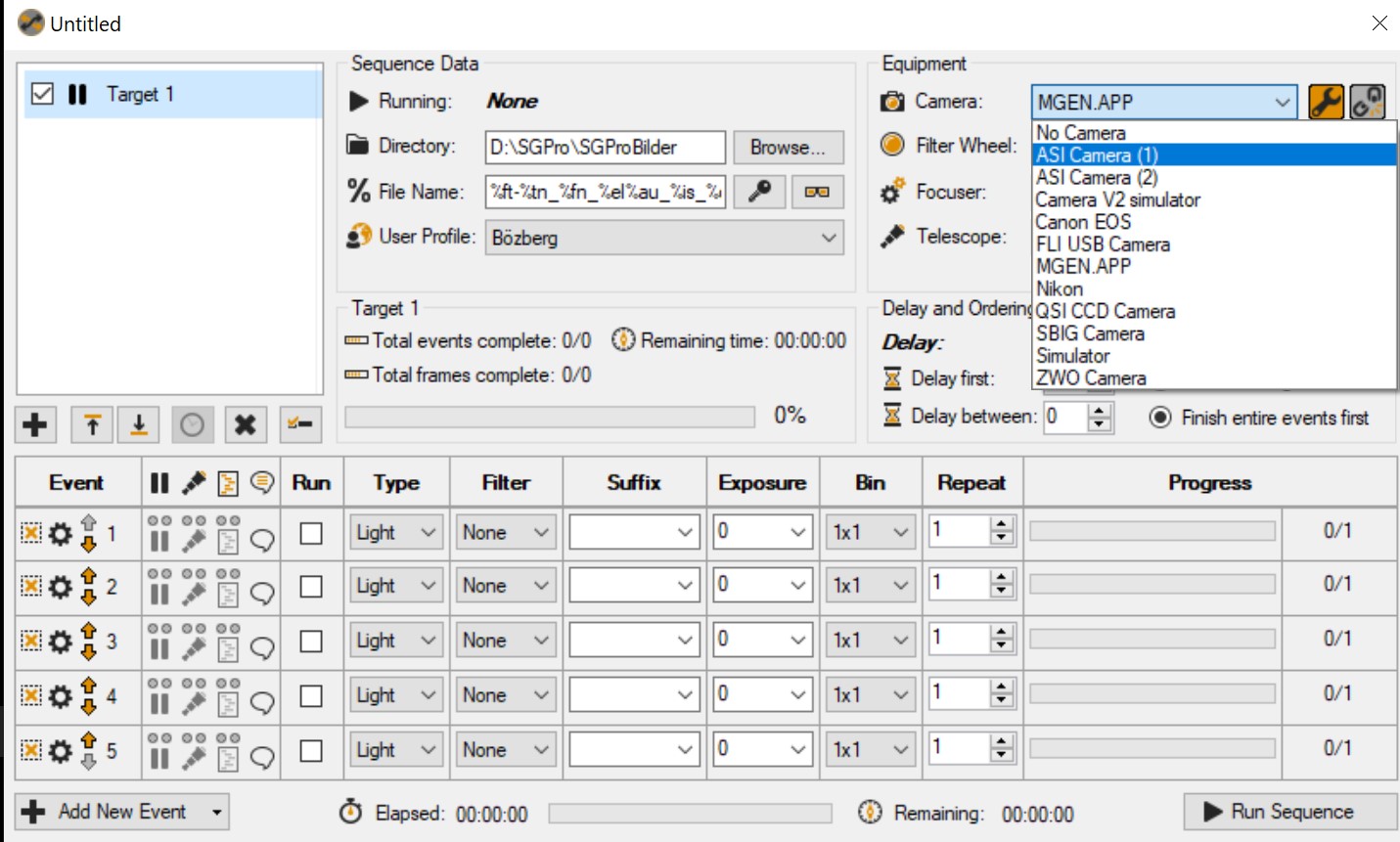1400x842 pixels.
Task: Choose FLI USB Camera from the list
Action: tap(1214, 244)
